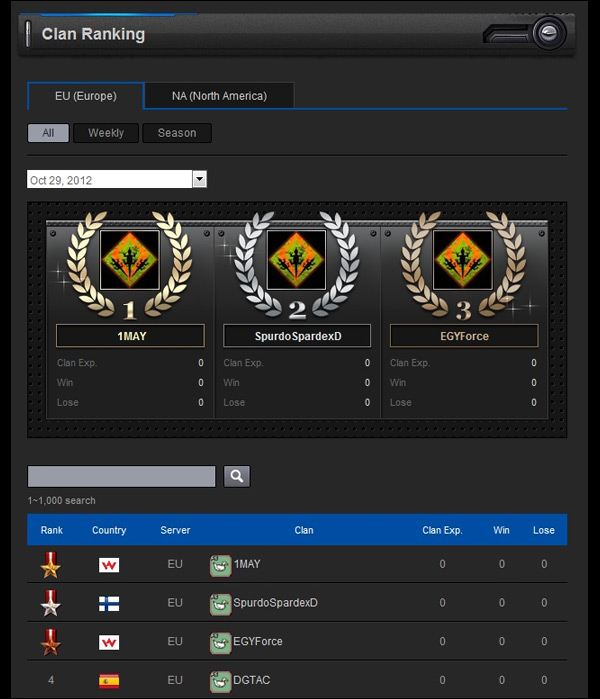
Task: Click the Spain flag in the DGTAC row
Action: [x=109, y=681]
